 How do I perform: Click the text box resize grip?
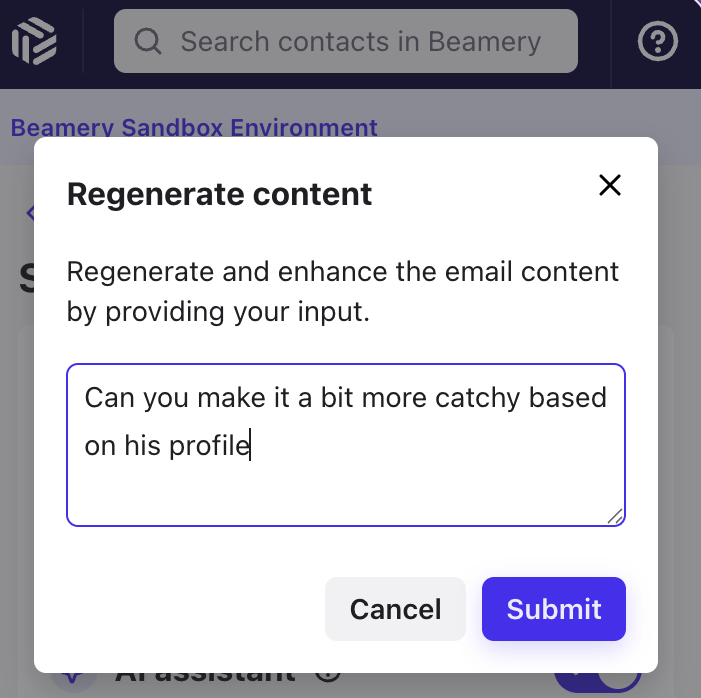[x=615, y=516]
